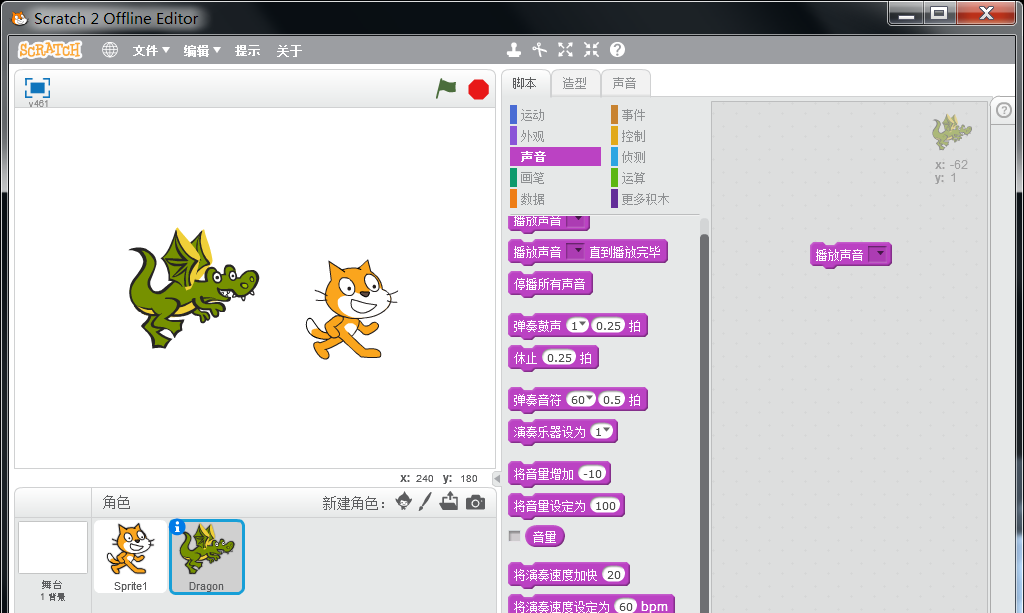
Task: Click the cat sprite on the stage
Action: click(x=351, y=309)
